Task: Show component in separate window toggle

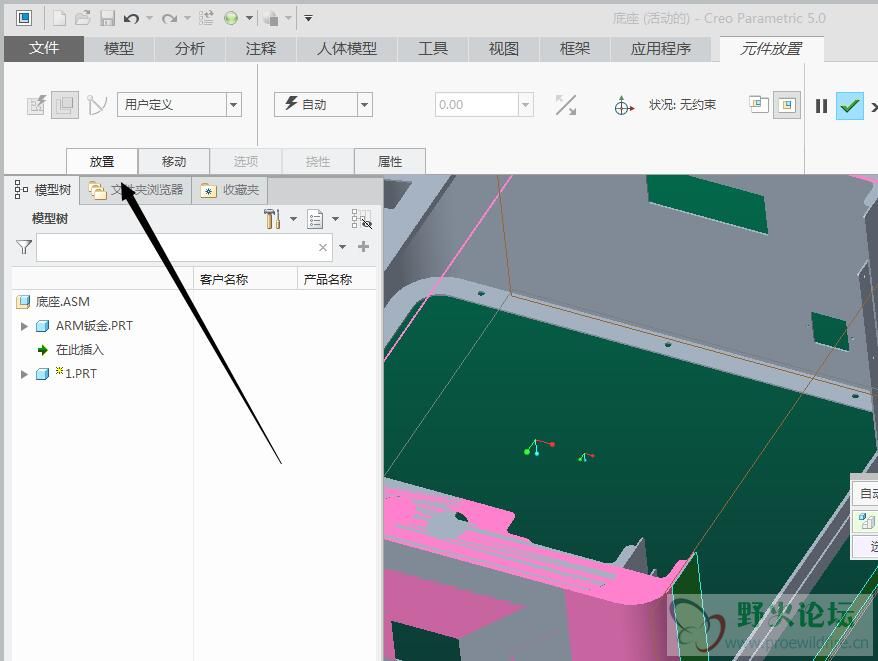Action: coord(759,104)
